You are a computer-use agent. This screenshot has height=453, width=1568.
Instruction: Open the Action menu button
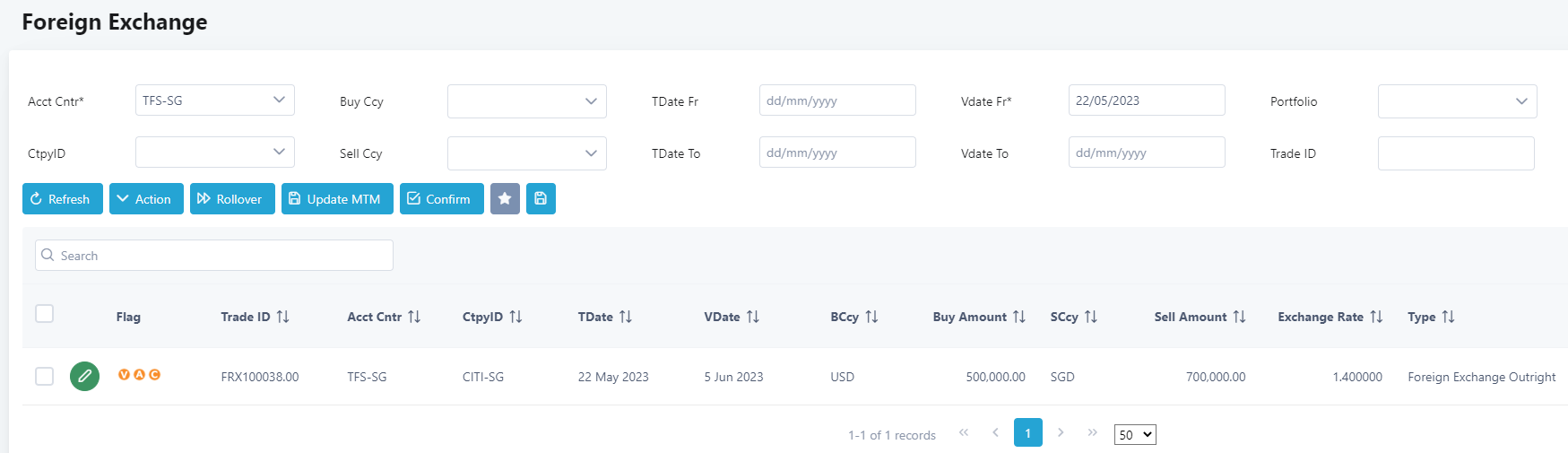[x=146, y=199]
